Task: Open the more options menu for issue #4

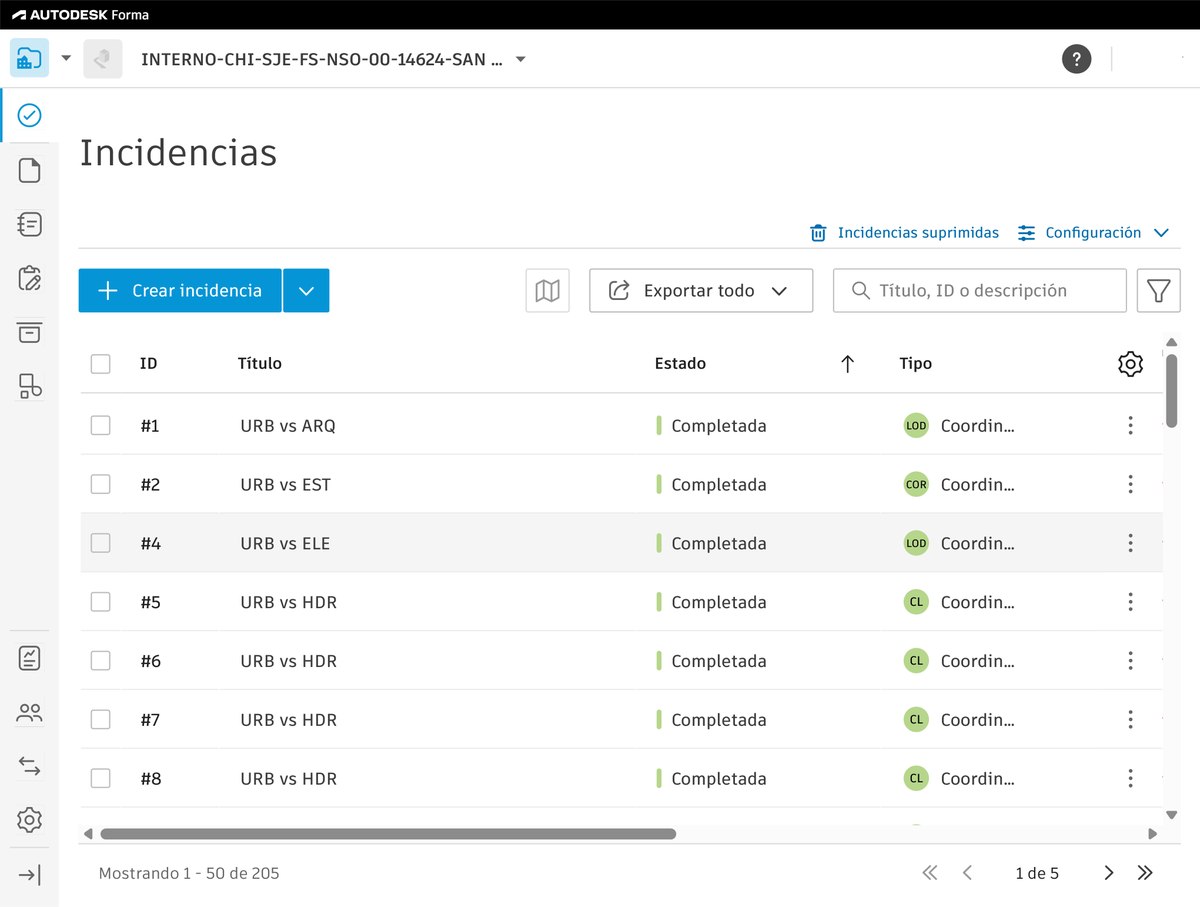Action: click(x=1130, y=543)
